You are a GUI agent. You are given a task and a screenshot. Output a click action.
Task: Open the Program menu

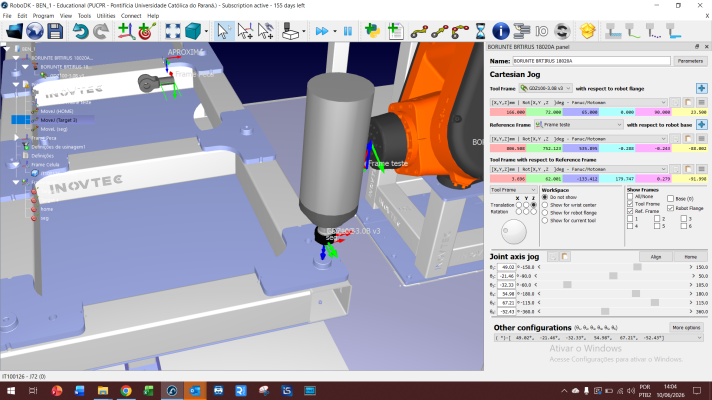(x=43, y=15)
